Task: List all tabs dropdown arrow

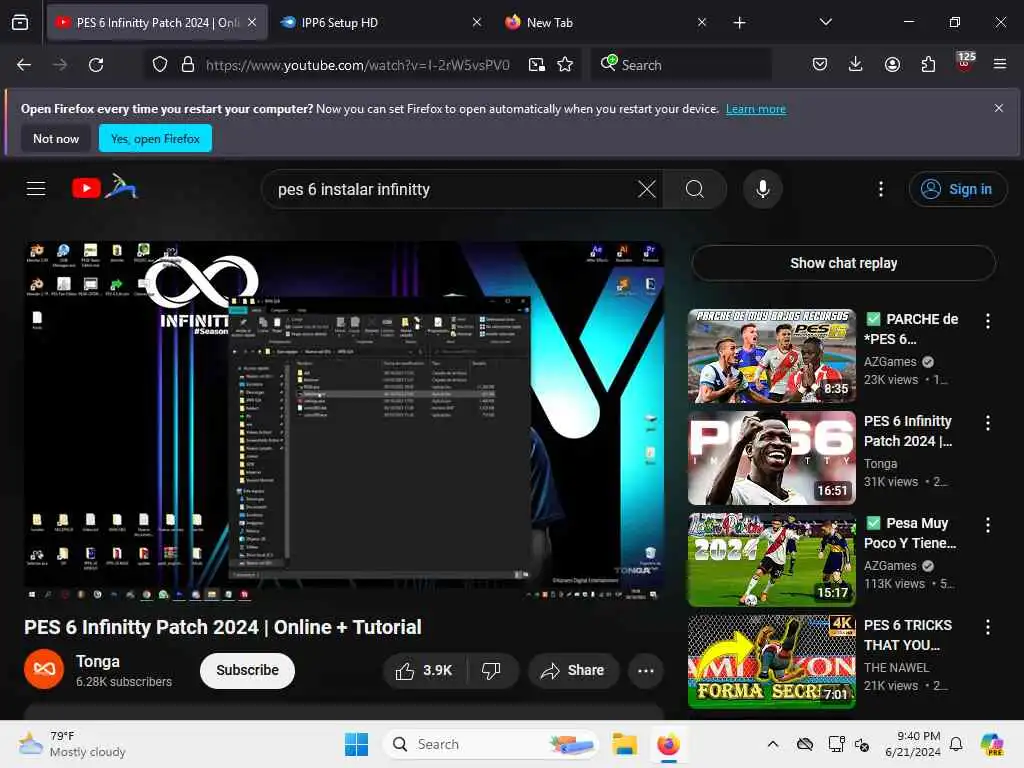Action: click(825, 22)
